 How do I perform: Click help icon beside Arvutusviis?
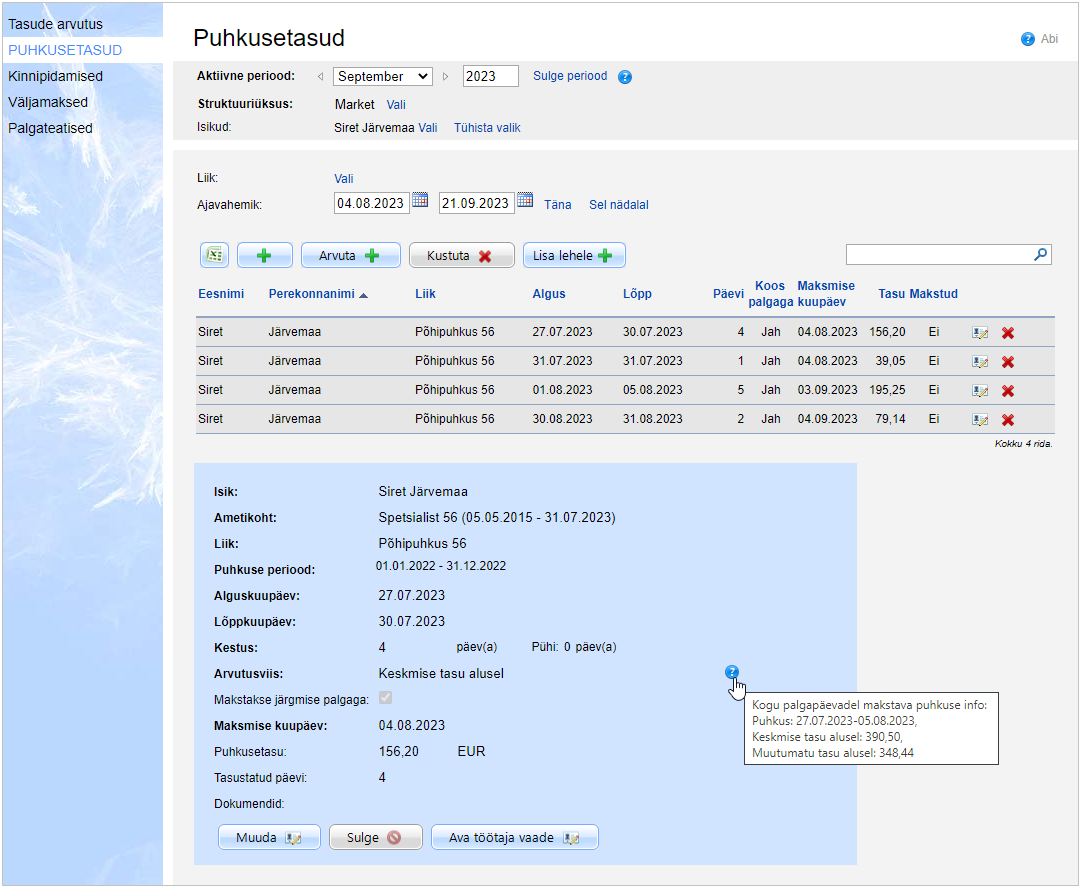coord(732,673)
